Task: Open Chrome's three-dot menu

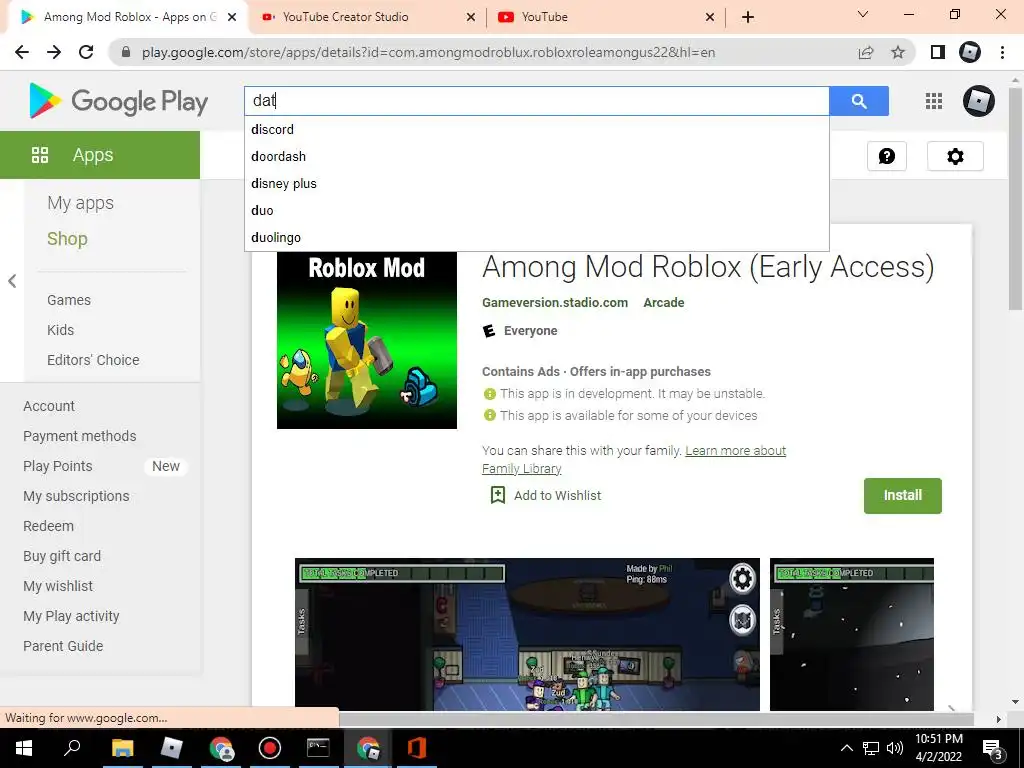Action: [1002, 52]
